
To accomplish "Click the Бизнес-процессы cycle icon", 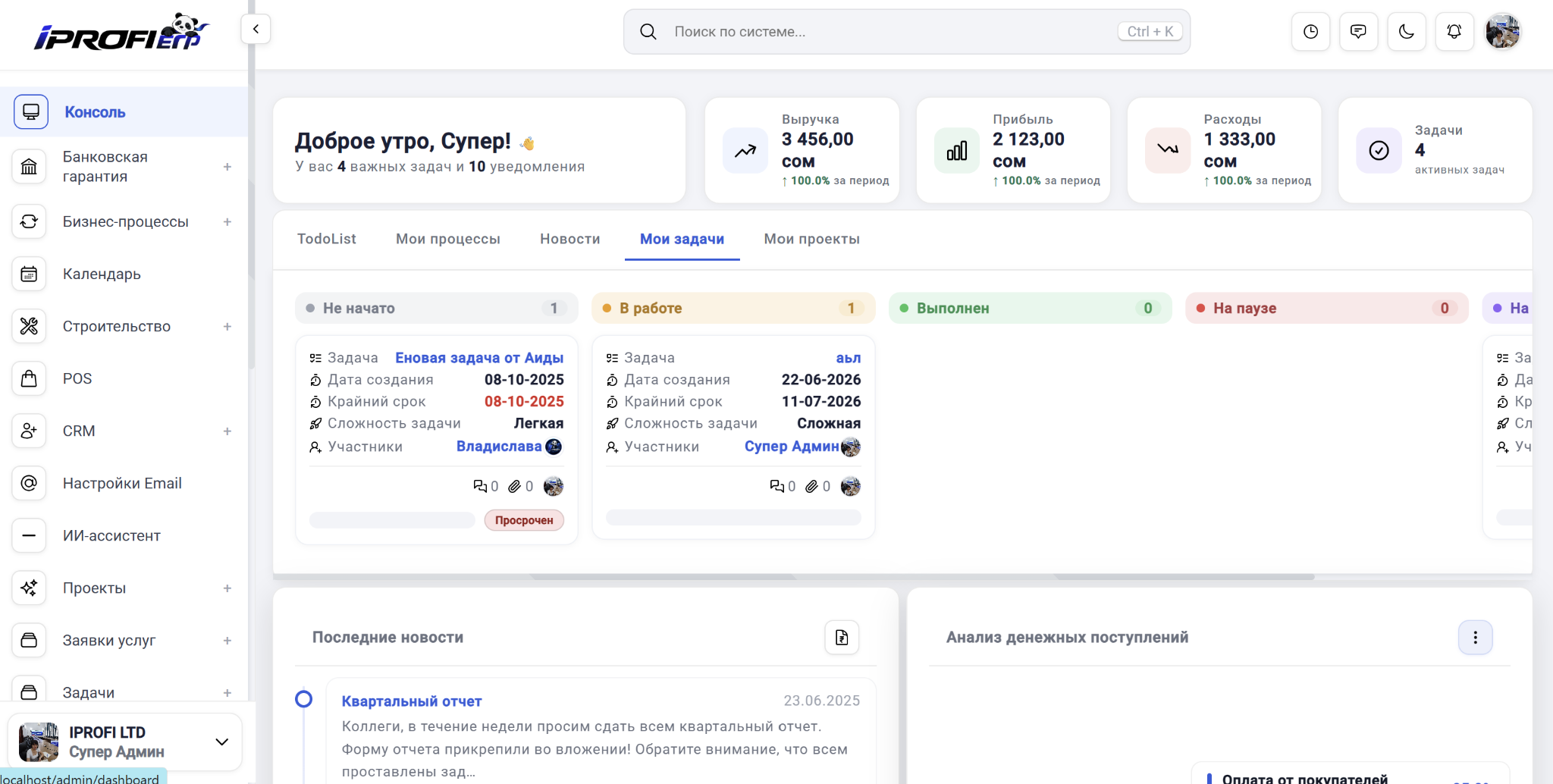I will coord(29,221).
